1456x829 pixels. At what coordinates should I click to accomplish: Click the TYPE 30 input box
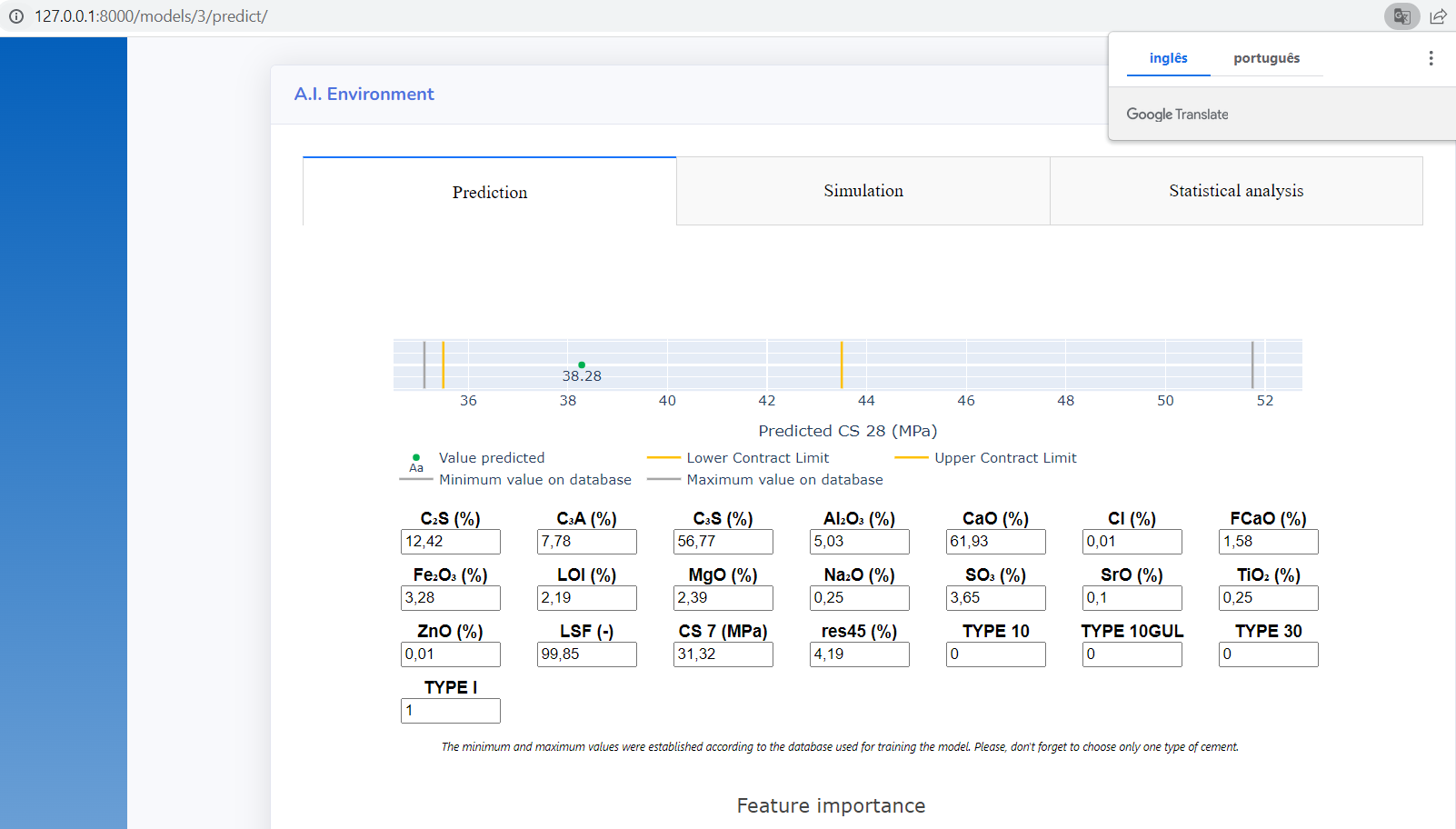(x=1268, y=654)
